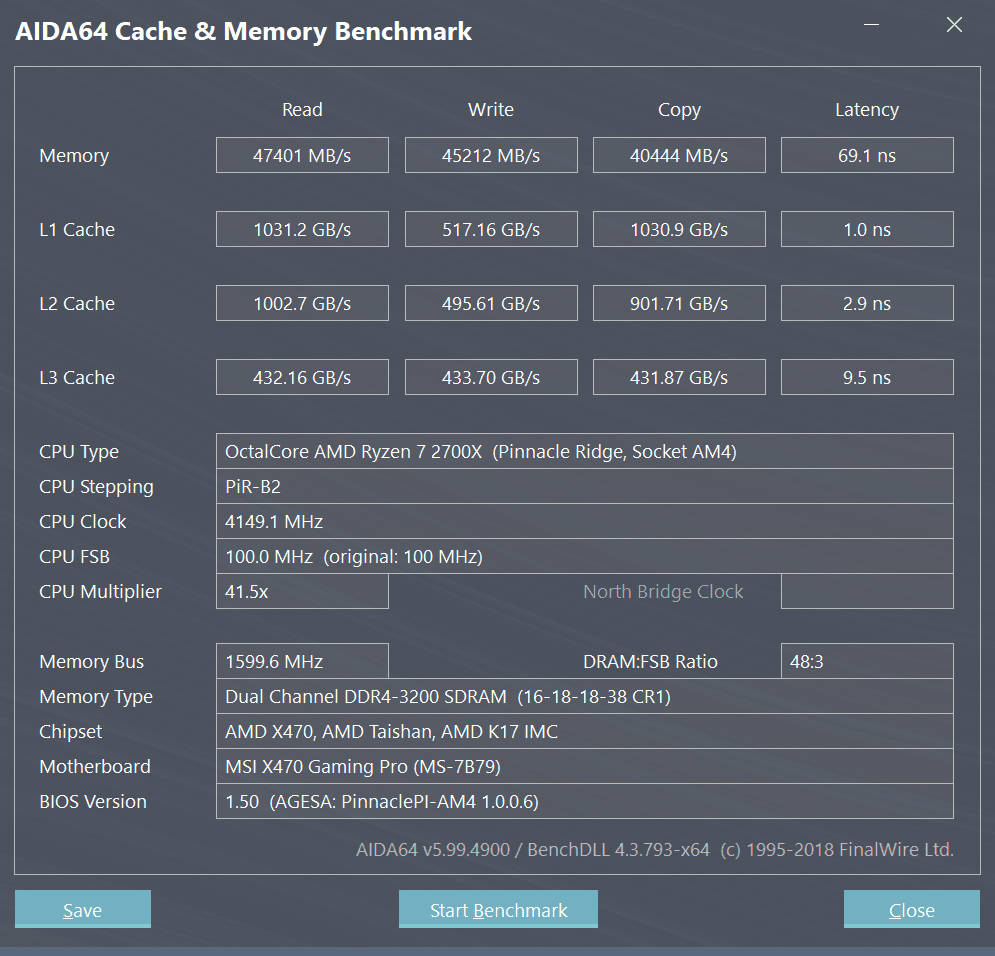Click the Memory Write speed value
The width and height of the screenshot is (995, 956).
(x=491, y=156)
